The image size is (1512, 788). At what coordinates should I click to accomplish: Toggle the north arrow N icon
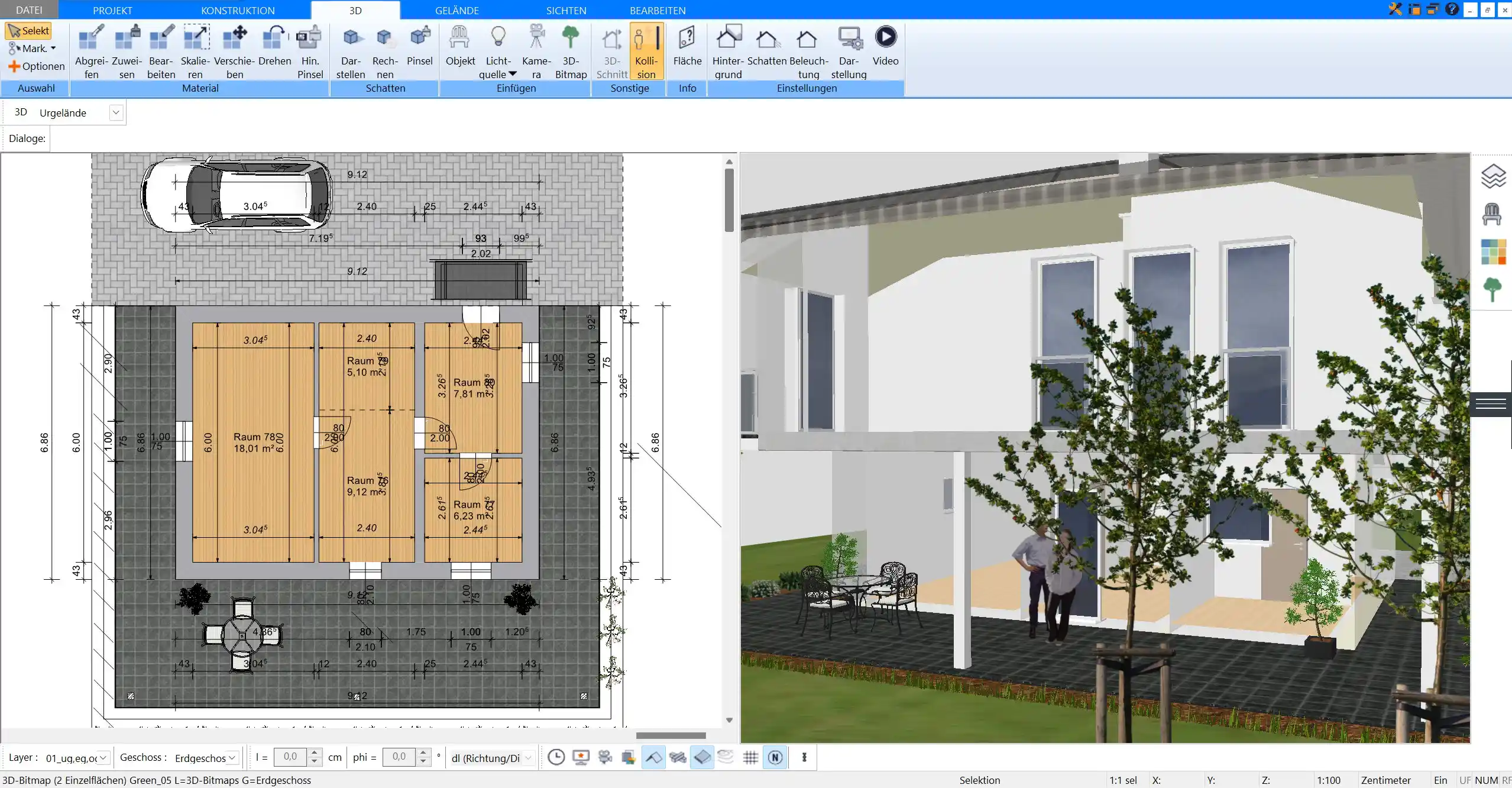tap(775, 757)
